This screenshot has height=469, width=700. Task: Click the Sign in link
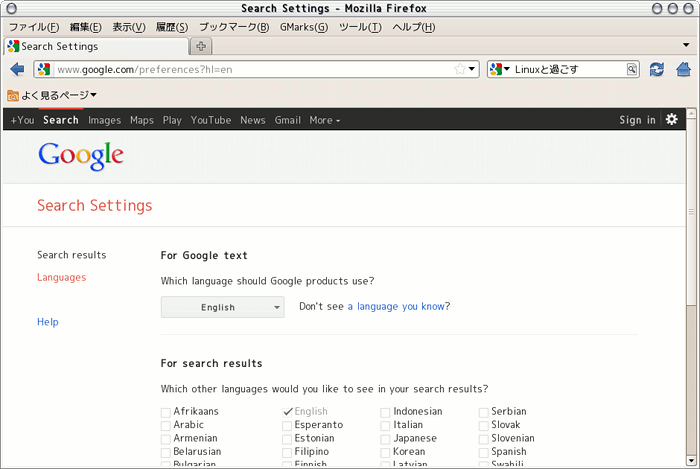click(x=637, y=120)
